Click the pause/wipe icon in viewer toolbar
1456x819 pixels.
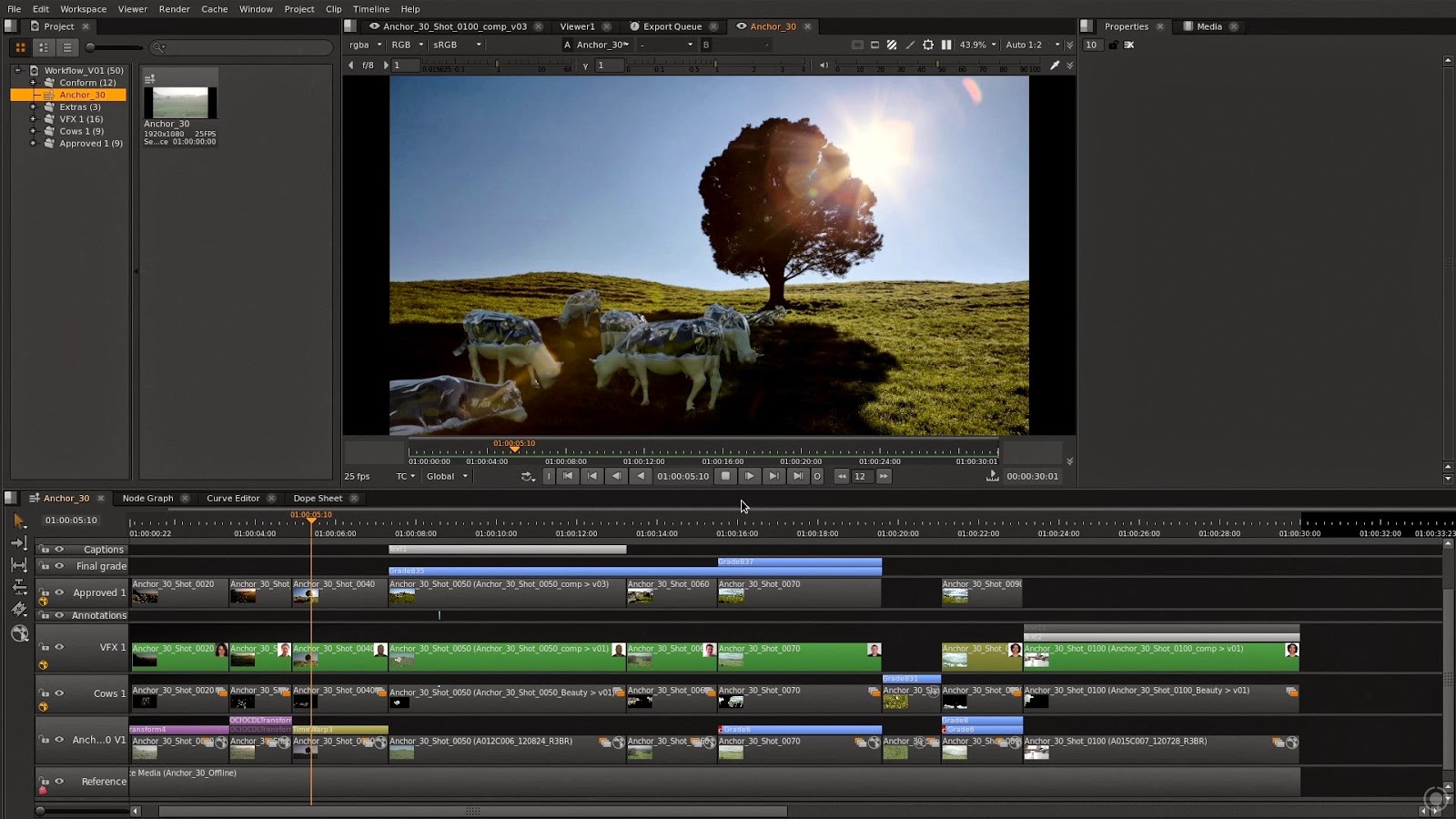(946, 45)
